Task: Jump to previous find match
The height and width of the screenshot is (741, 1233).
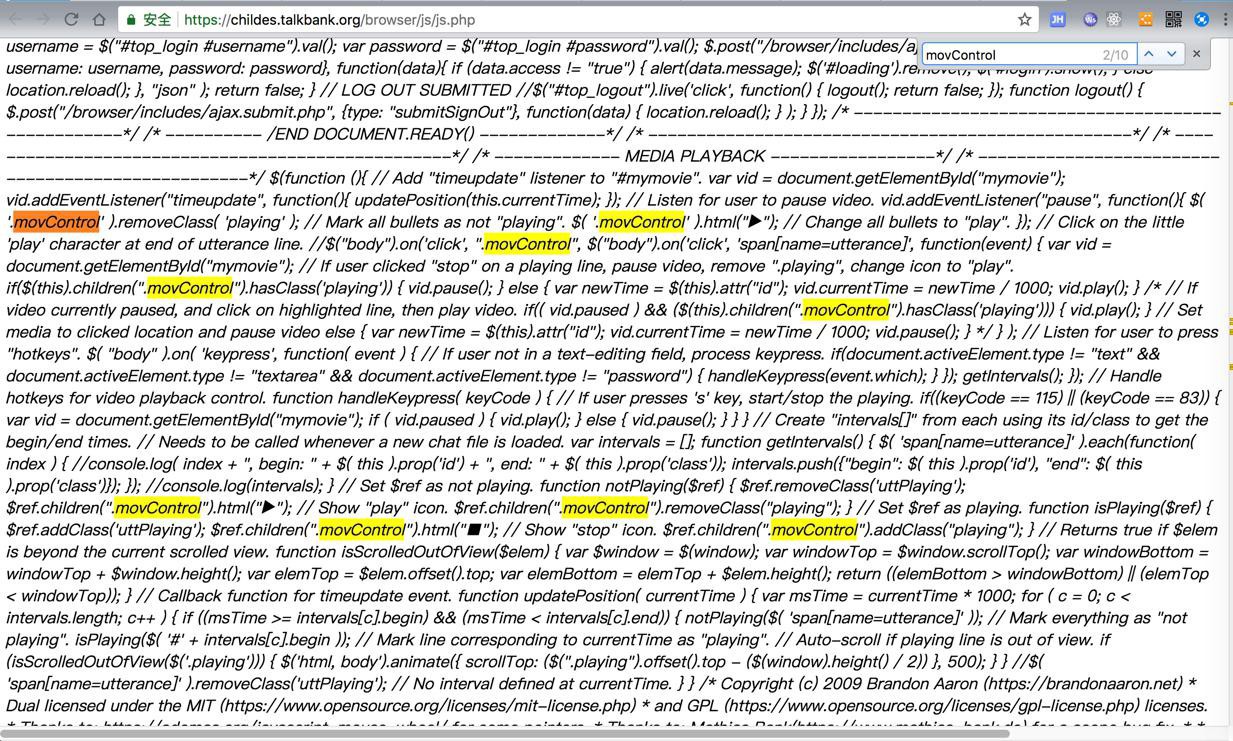Action: 1149,54
